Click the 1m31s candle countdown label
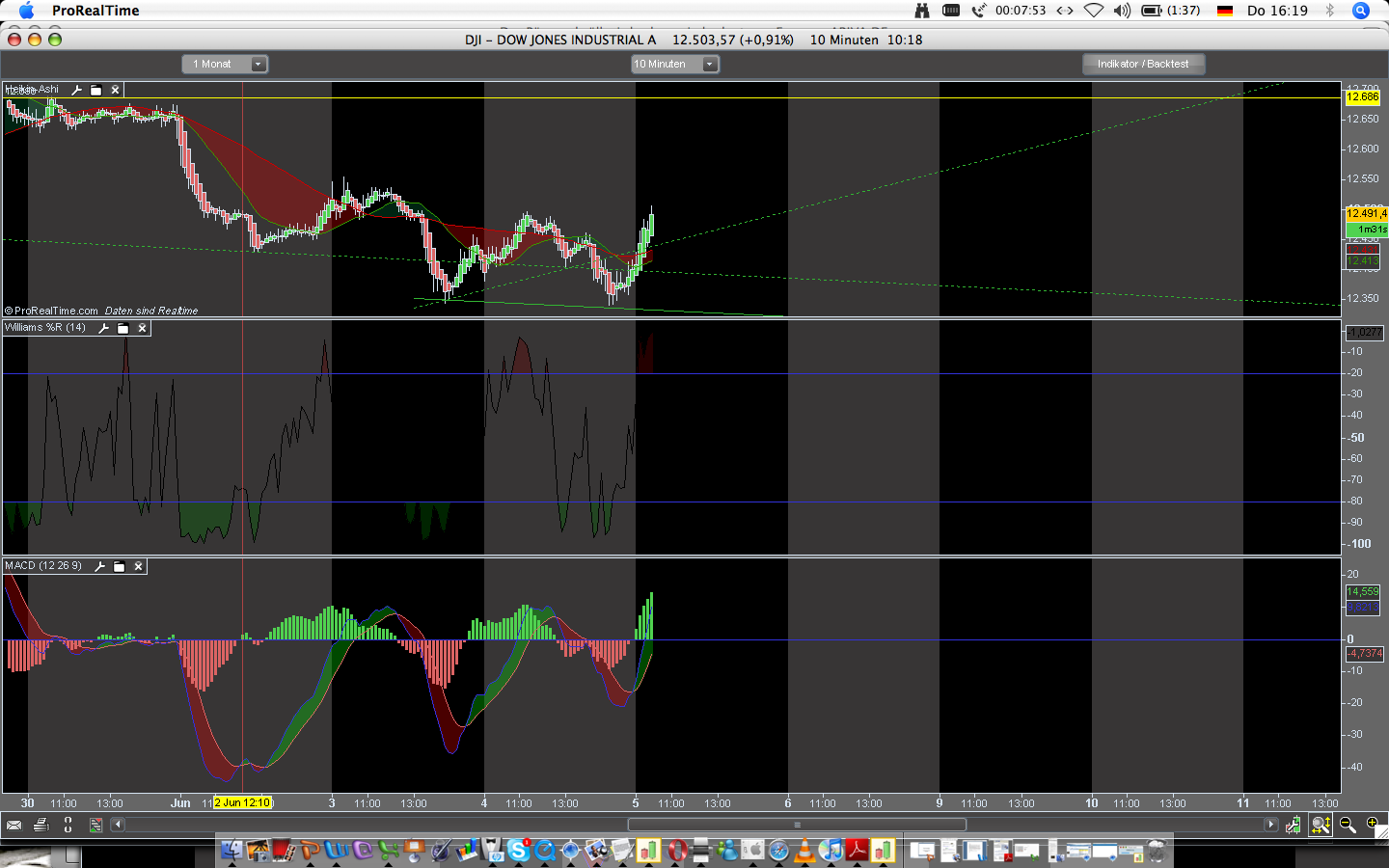The height and width of the screenshot is (868, 1389). [1367, 230]
